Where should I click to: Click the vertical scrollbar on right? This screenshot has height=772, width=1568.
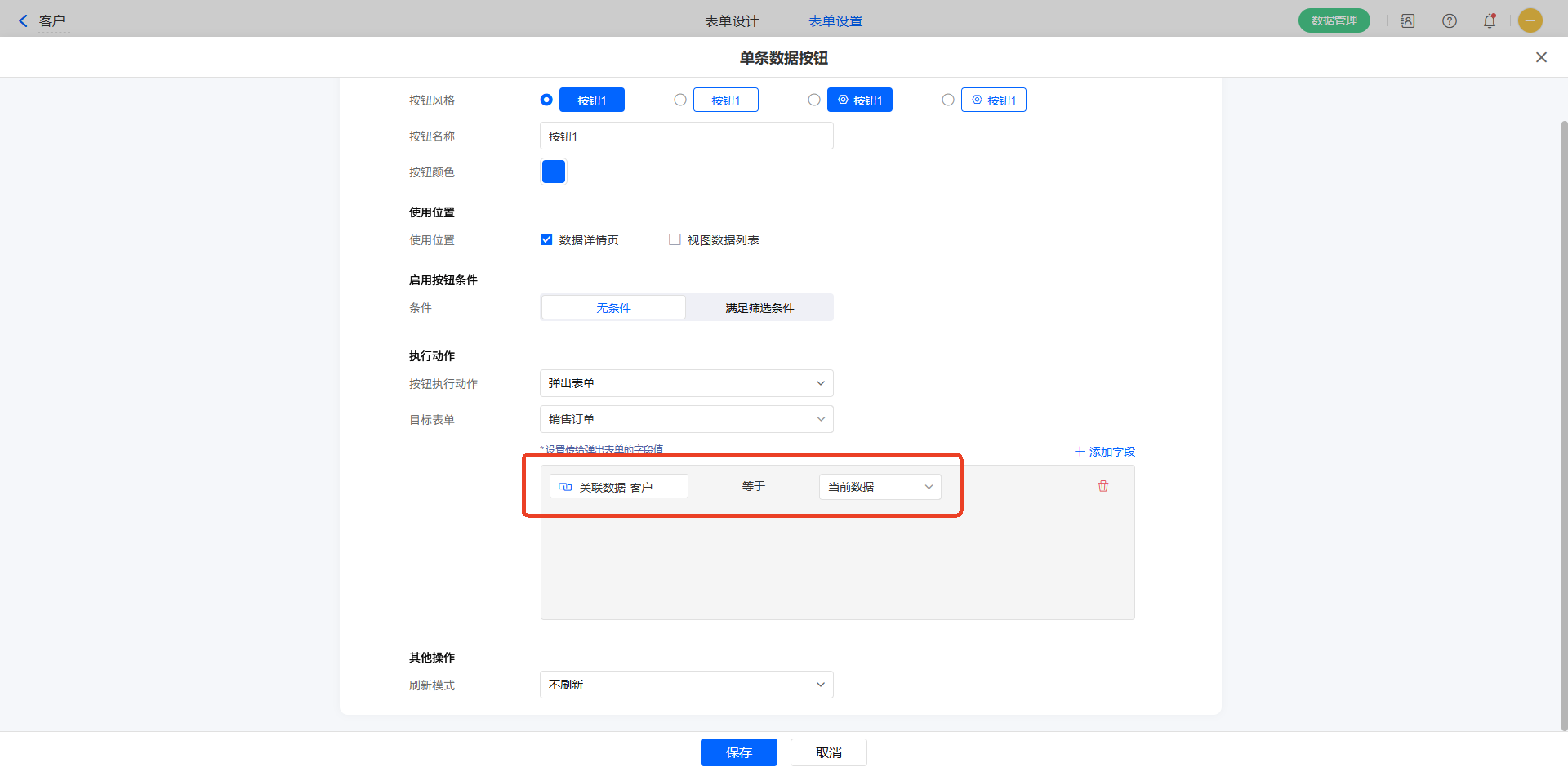click(x=1564, y=425)
